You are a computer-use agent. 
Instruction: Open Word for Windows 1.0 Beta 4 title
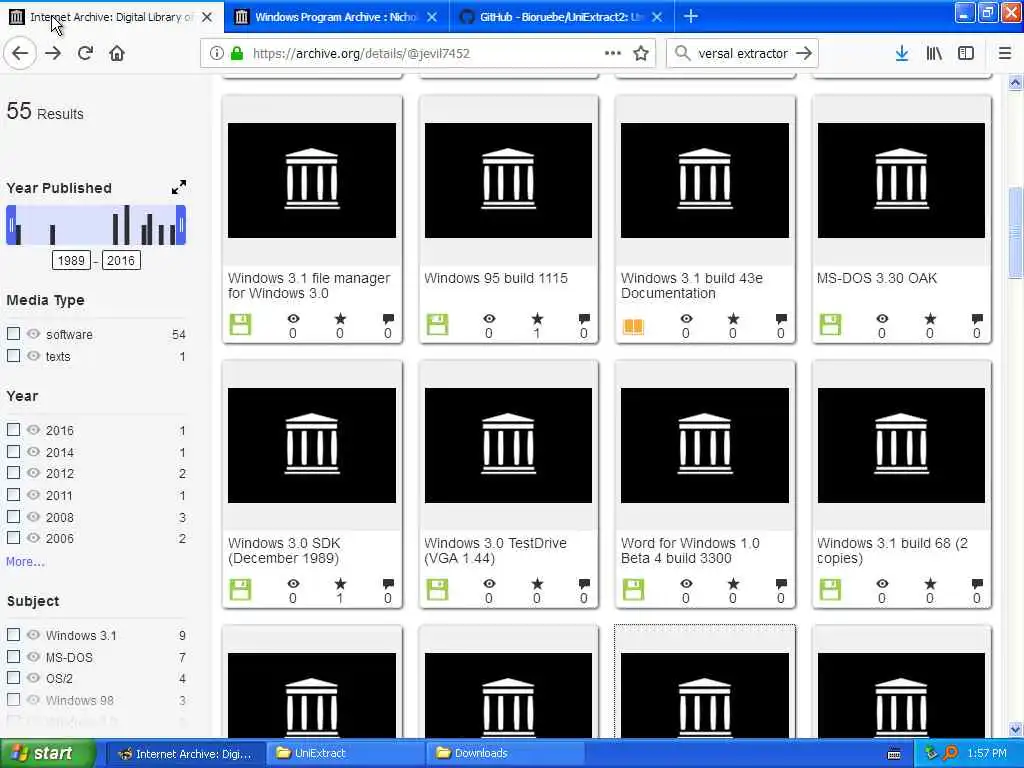coord(690,551)
